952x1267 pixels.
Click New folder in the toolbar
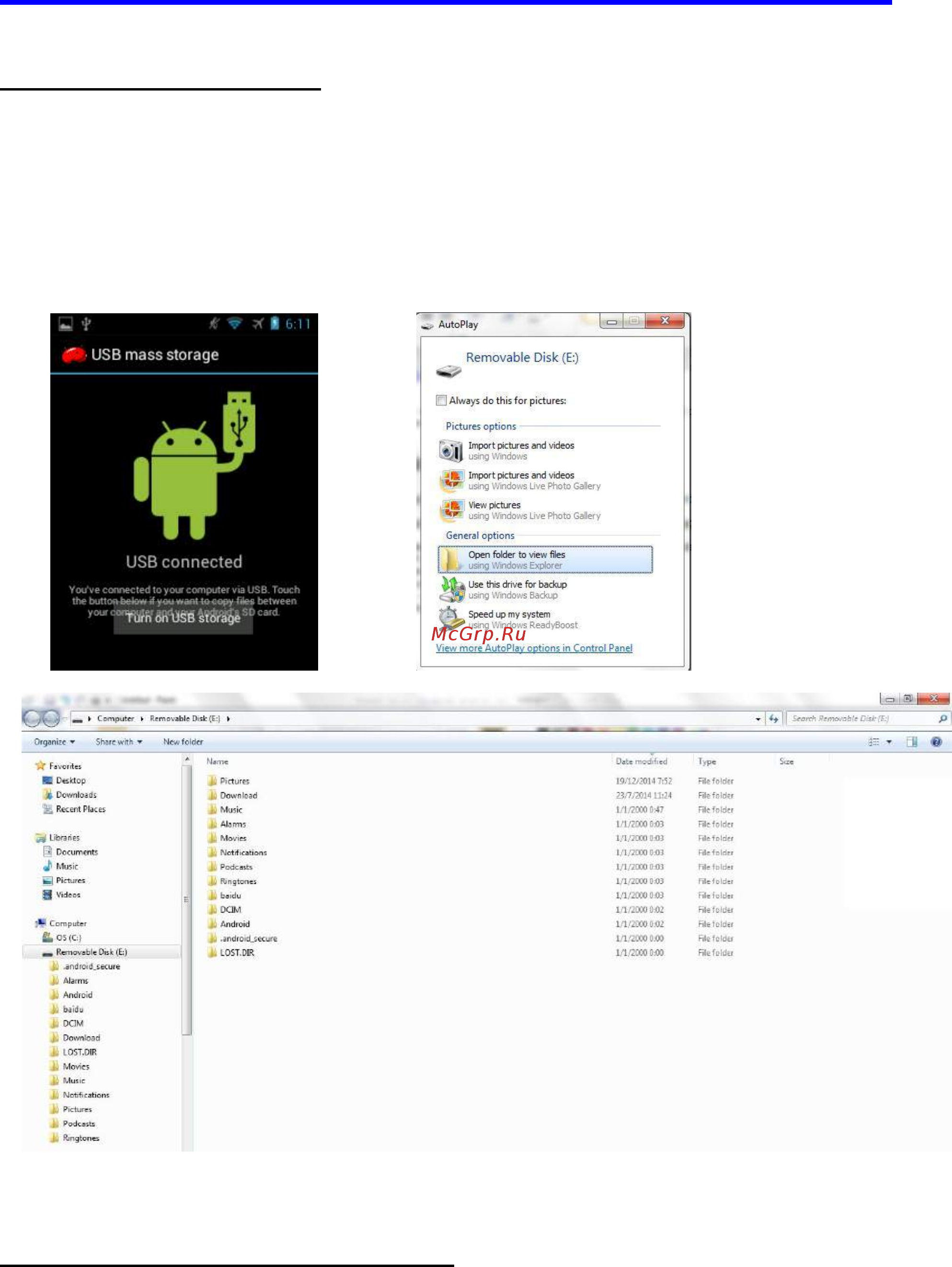[x=184, y=742]
